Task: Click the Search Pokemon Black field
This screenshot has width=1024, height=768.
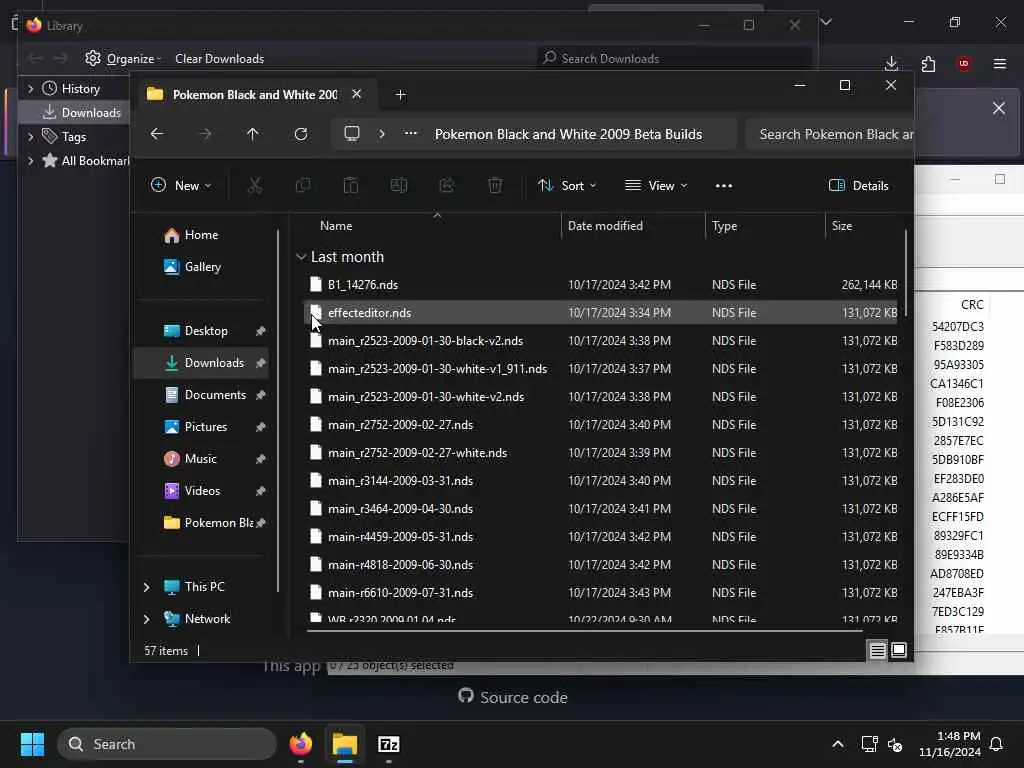Action: [x=829, y=134]
